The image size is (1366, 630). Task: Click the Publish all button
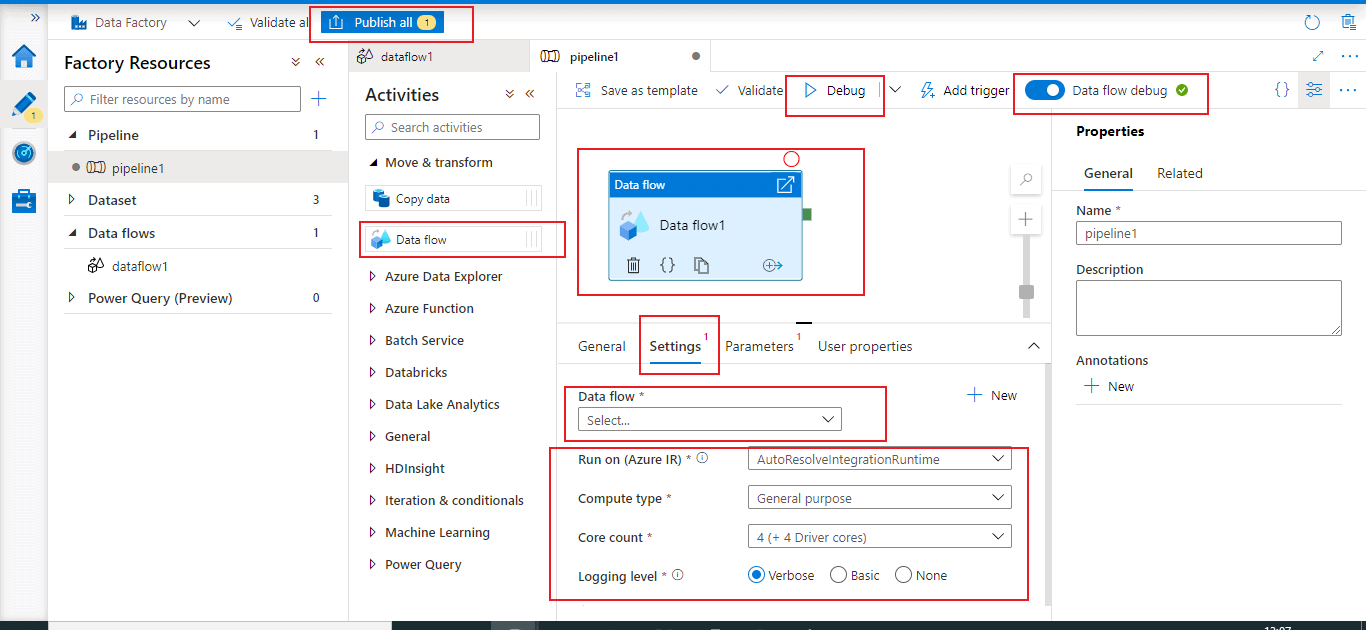coord(382,22)
